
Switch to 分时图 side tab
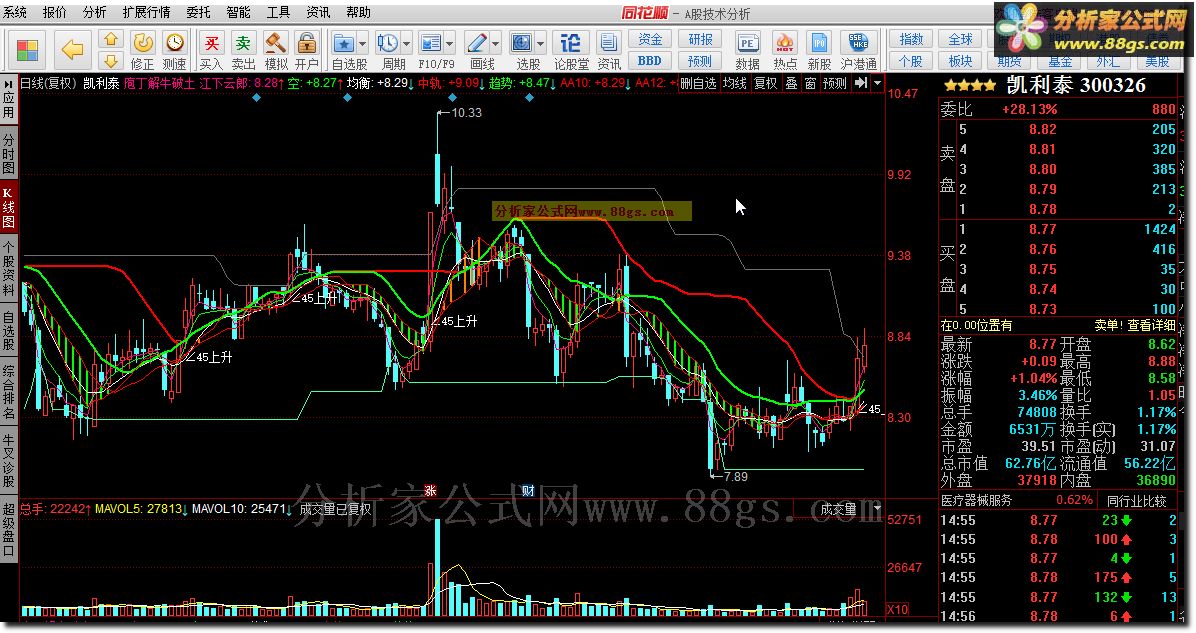pyautogui.click(x=8, y=154)
